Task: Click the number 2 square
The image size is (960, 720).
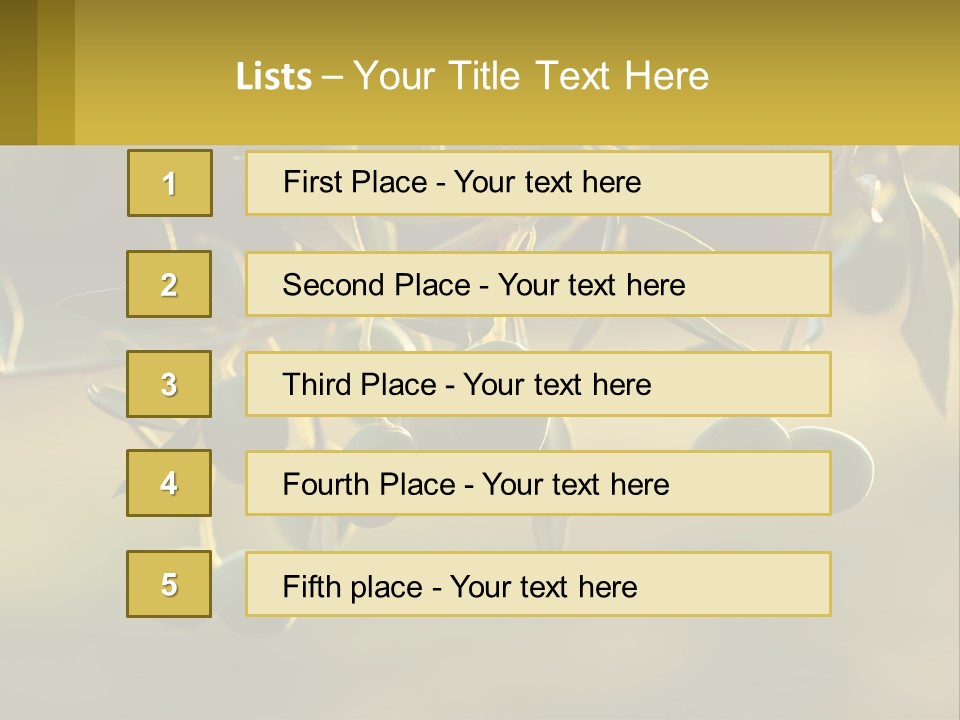Action: click(x=169, y=284)
